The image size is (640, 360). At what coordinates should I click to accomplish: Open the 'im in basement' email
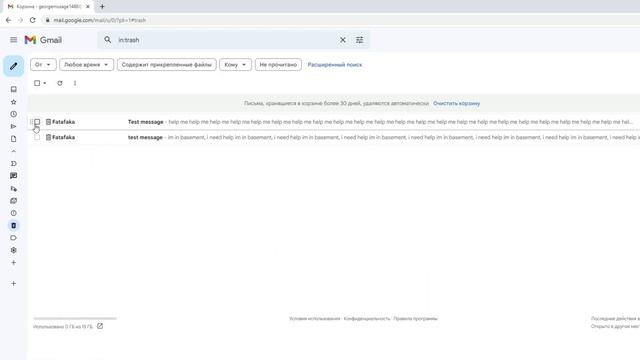click(x=334, y=137)
